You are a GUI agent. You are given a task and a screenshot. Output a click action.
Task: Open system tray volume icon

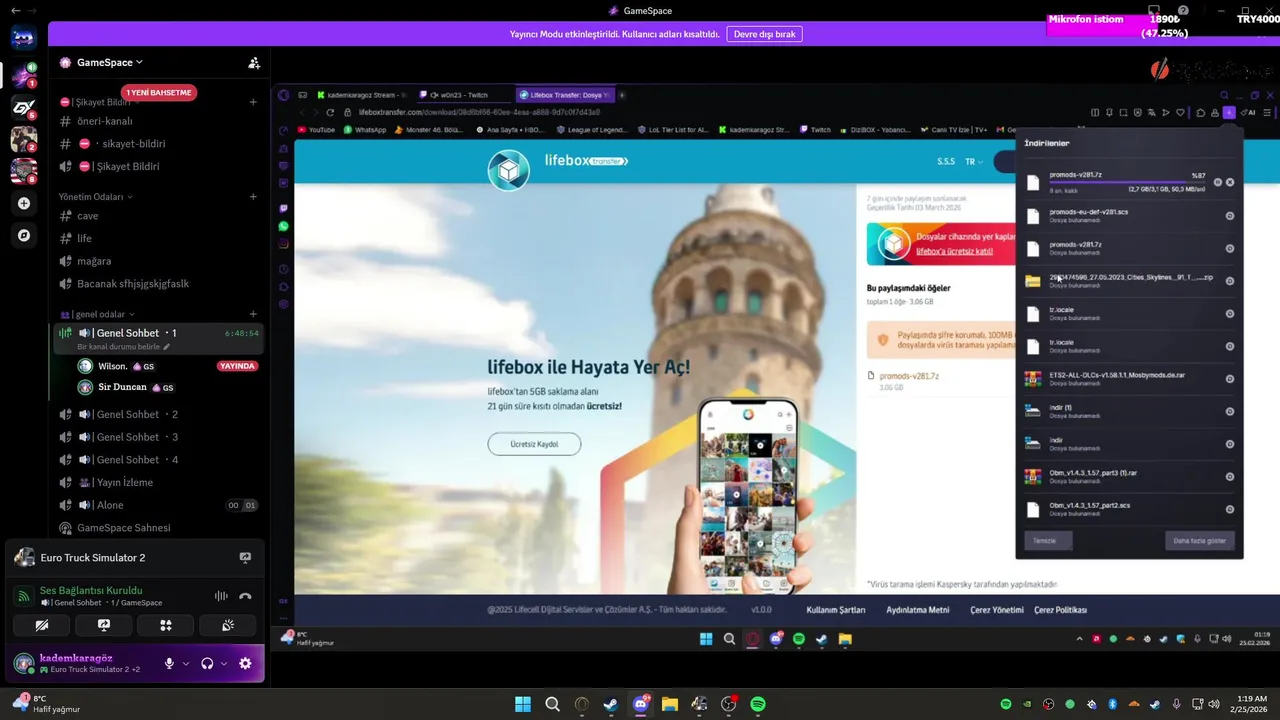pyautogui.click(x=1215, y=704)
